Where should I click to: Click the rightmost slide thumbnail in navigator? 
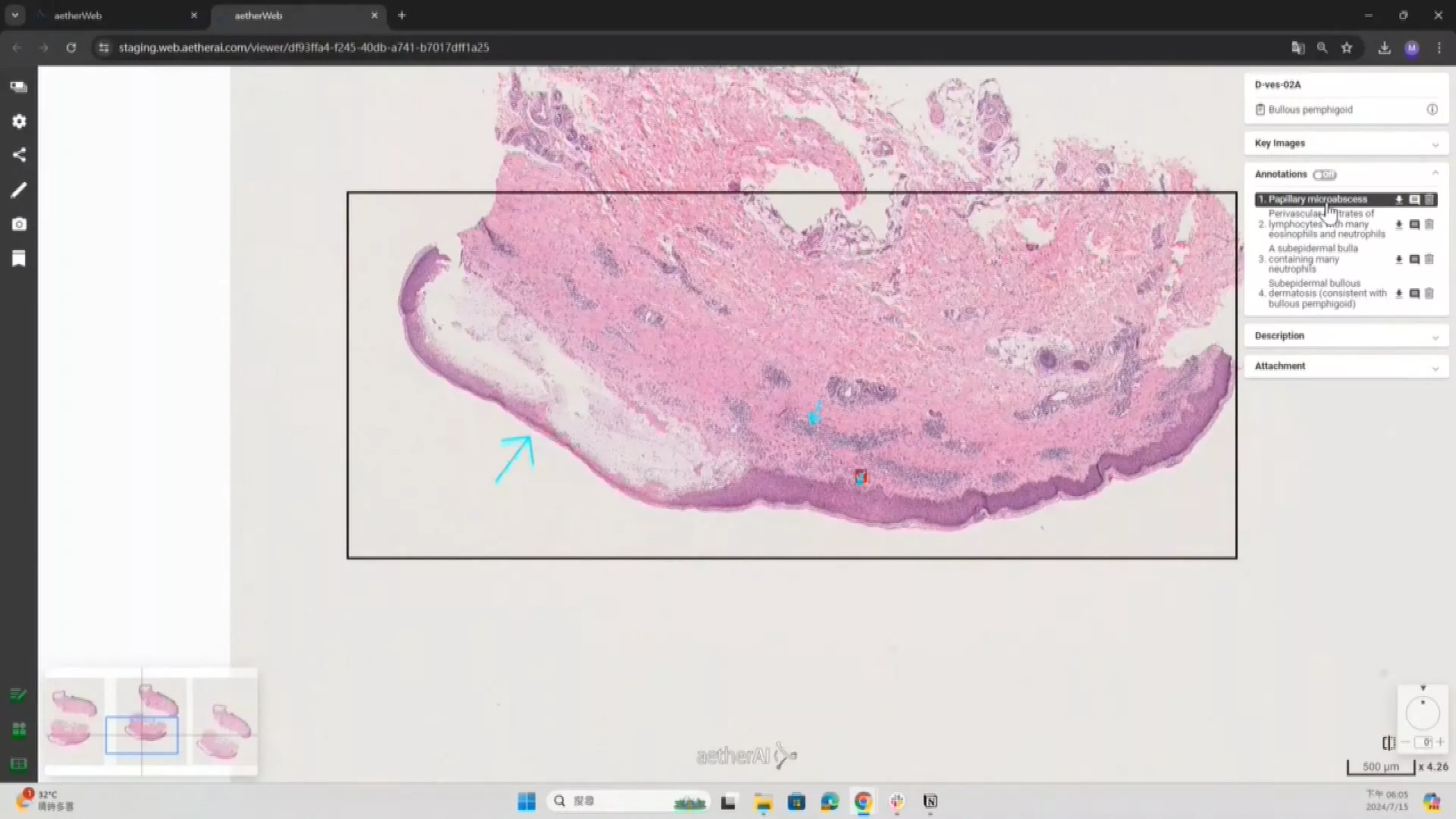[224, 728]
